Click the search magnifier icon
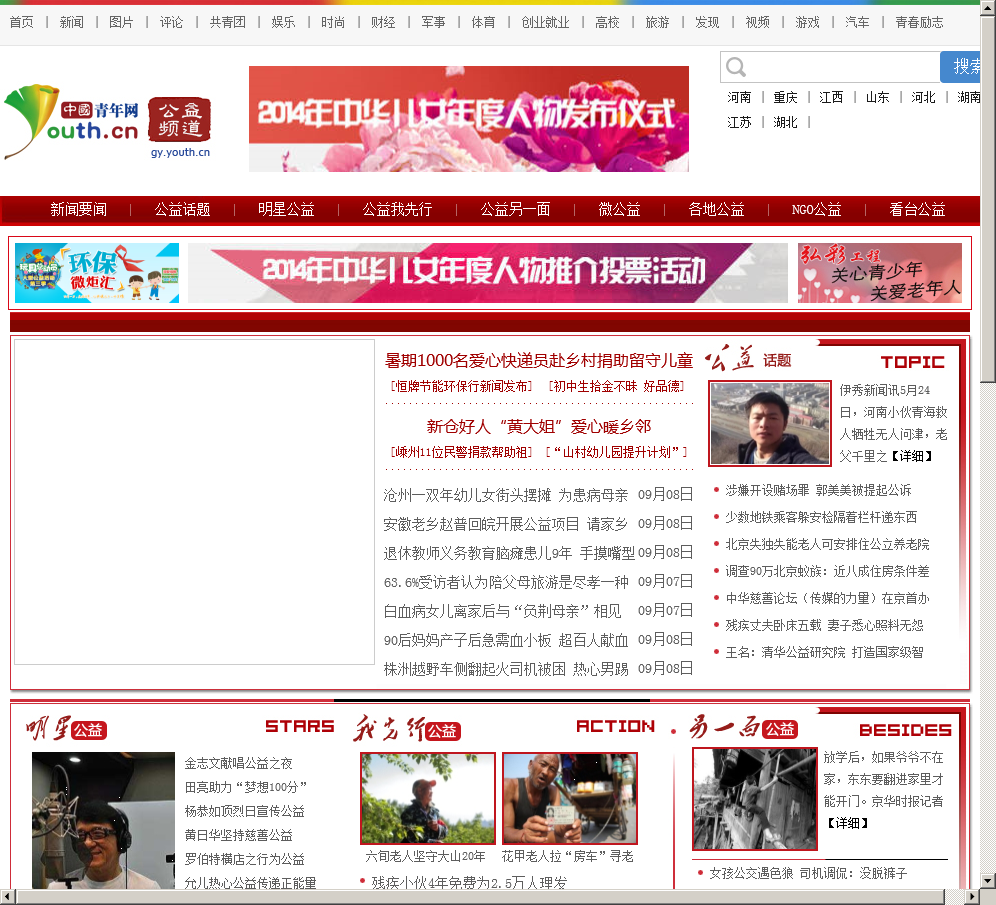996x905 pixels. tap(736, 67)
